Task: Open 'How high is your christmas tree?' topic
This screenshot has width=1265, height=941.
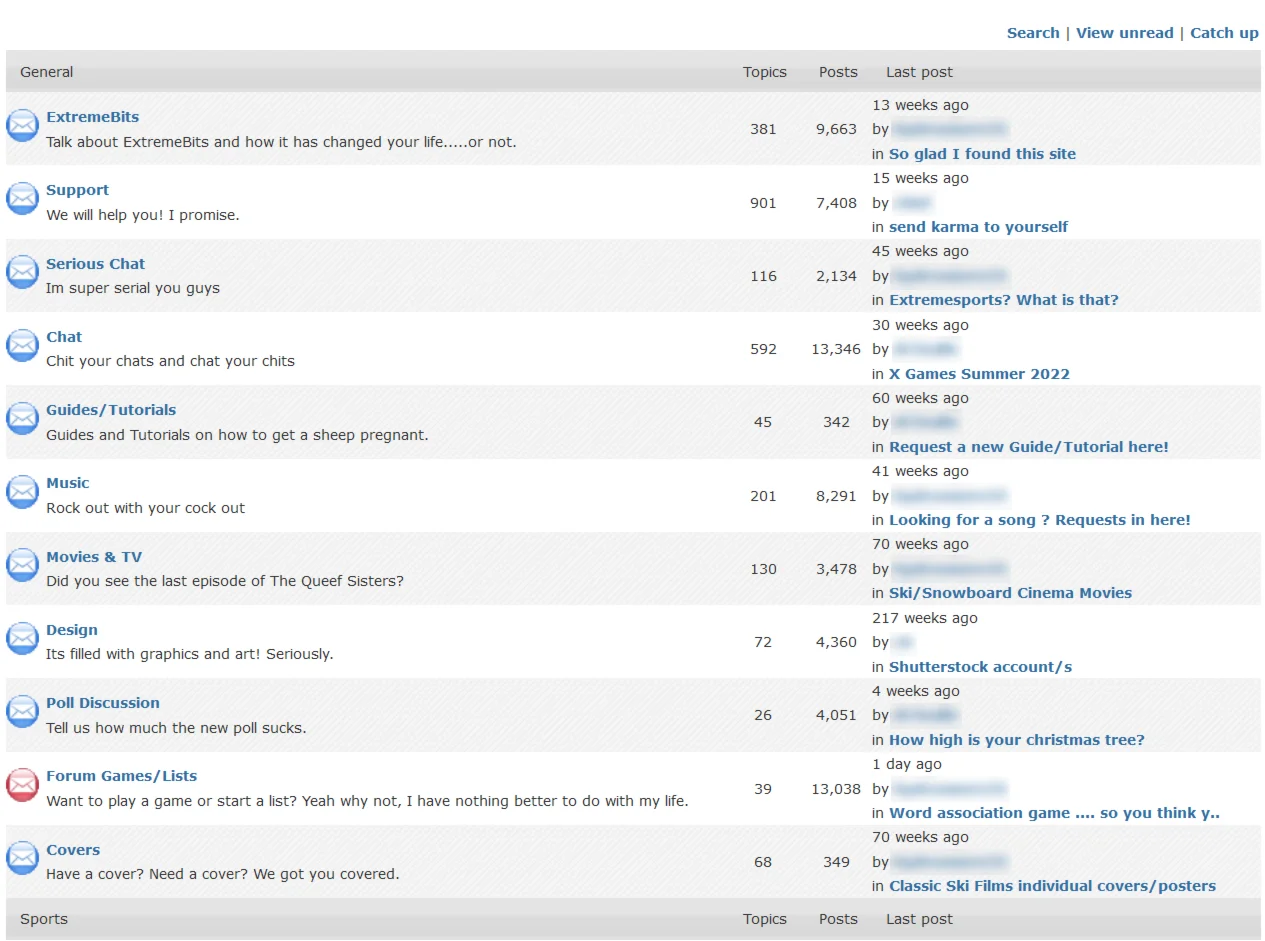Action: [1016, 740]
